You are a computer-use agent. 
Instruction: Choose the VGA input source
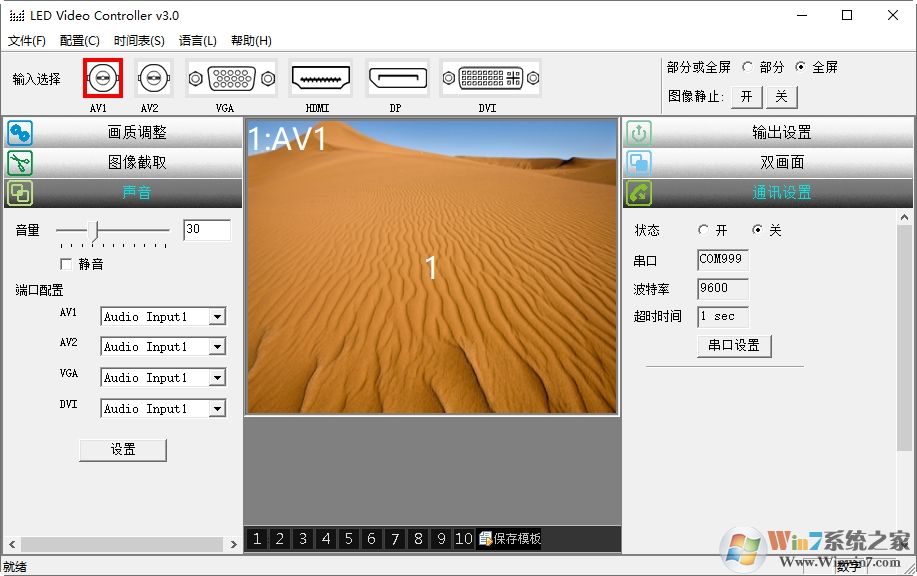(229, 78)
